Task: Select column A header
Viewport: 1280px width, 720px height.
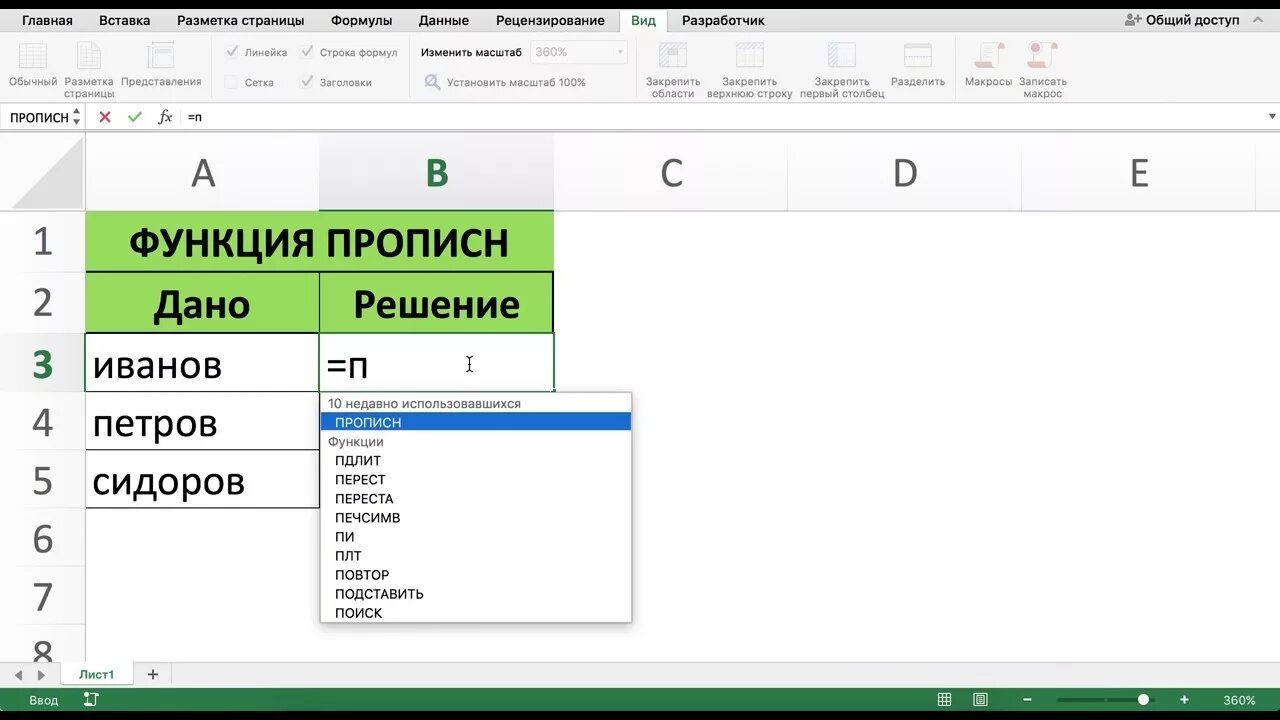Action: (x=203, y=173)
